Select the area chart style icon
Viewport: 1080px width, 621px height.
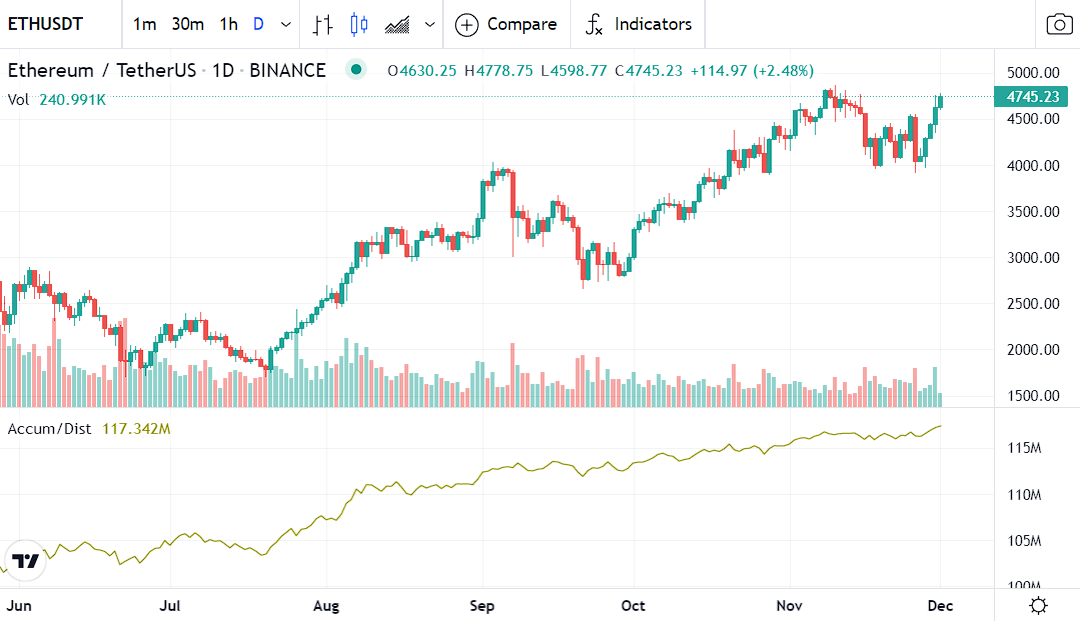tap(396, 24)
